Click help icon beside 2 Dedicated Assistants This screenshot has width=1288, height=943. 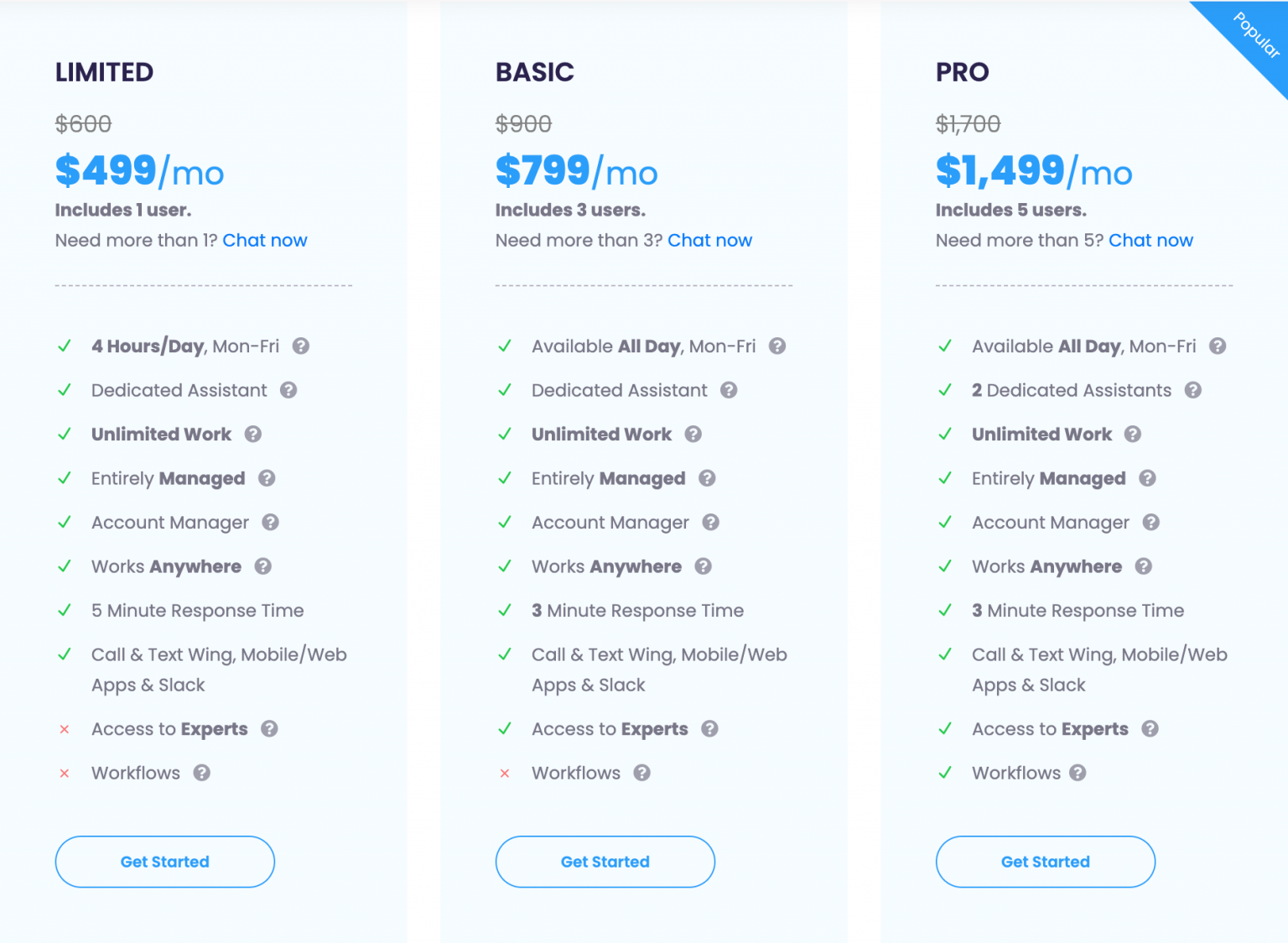click(x=1192, y=390)
